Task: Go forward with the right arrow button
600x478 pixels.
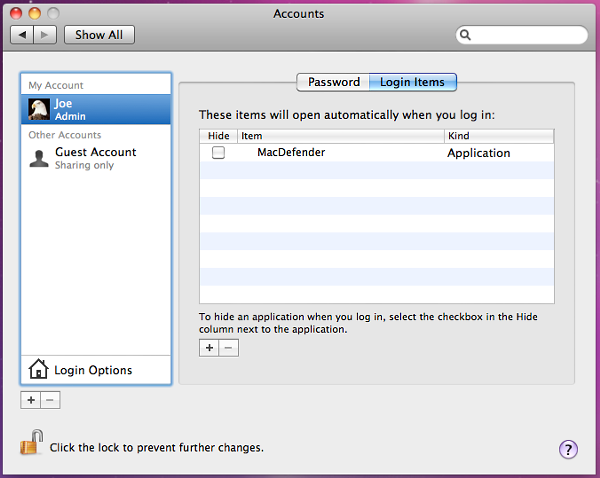Action: coord(46,35)
